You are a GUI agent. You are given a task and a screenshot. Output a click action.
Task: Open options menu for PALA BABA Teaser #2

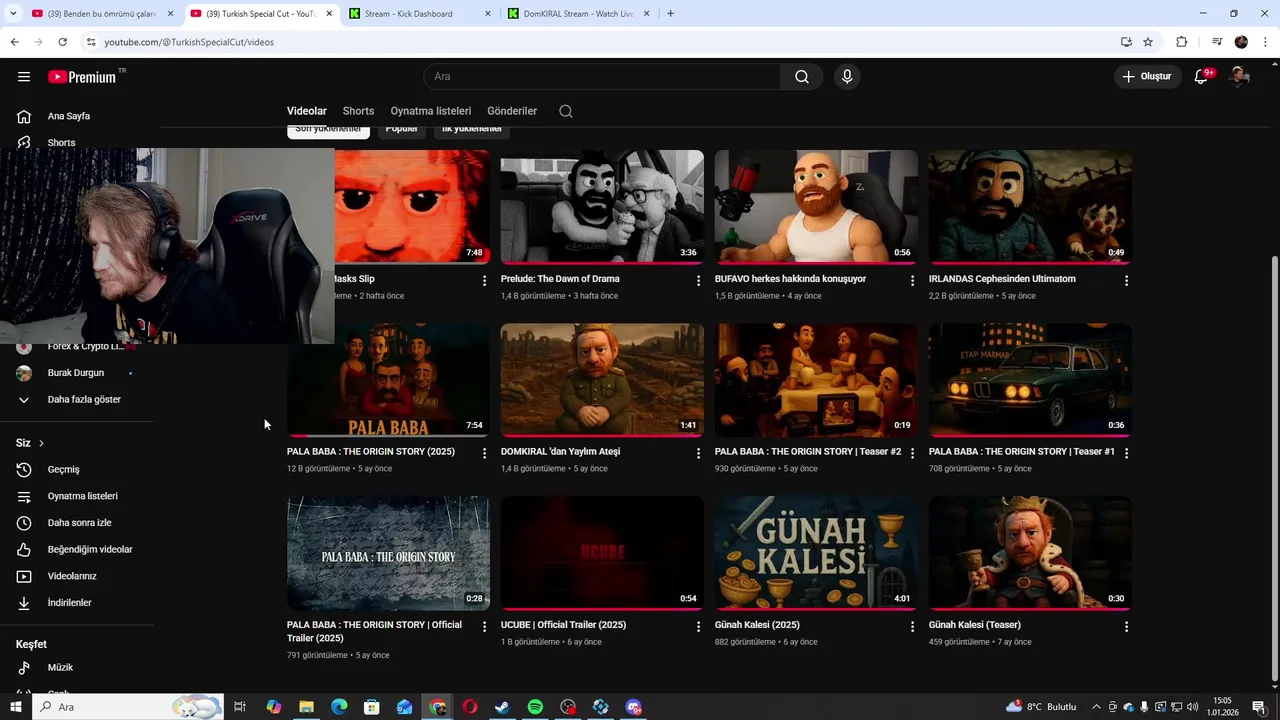[x=912, y=453]
